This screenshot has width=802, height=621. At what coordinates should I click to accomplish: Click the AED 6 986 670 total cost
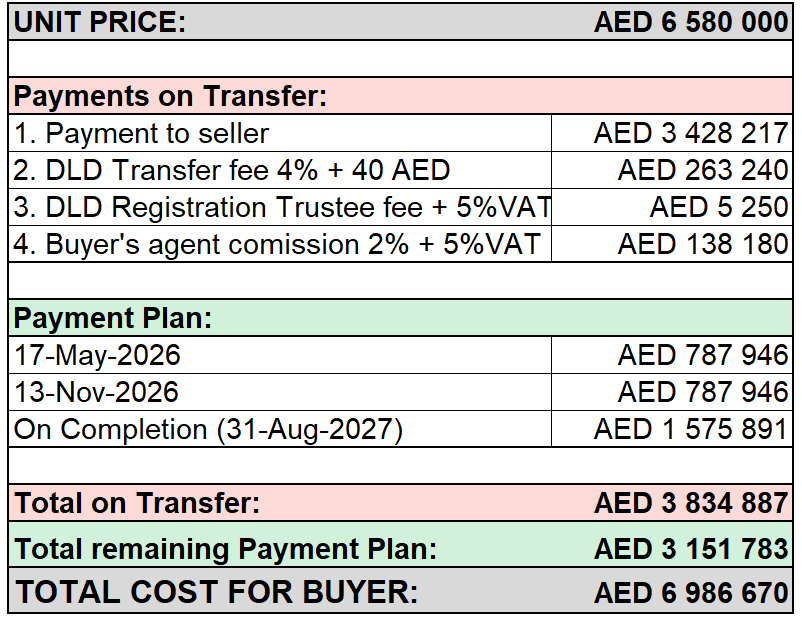690,593
